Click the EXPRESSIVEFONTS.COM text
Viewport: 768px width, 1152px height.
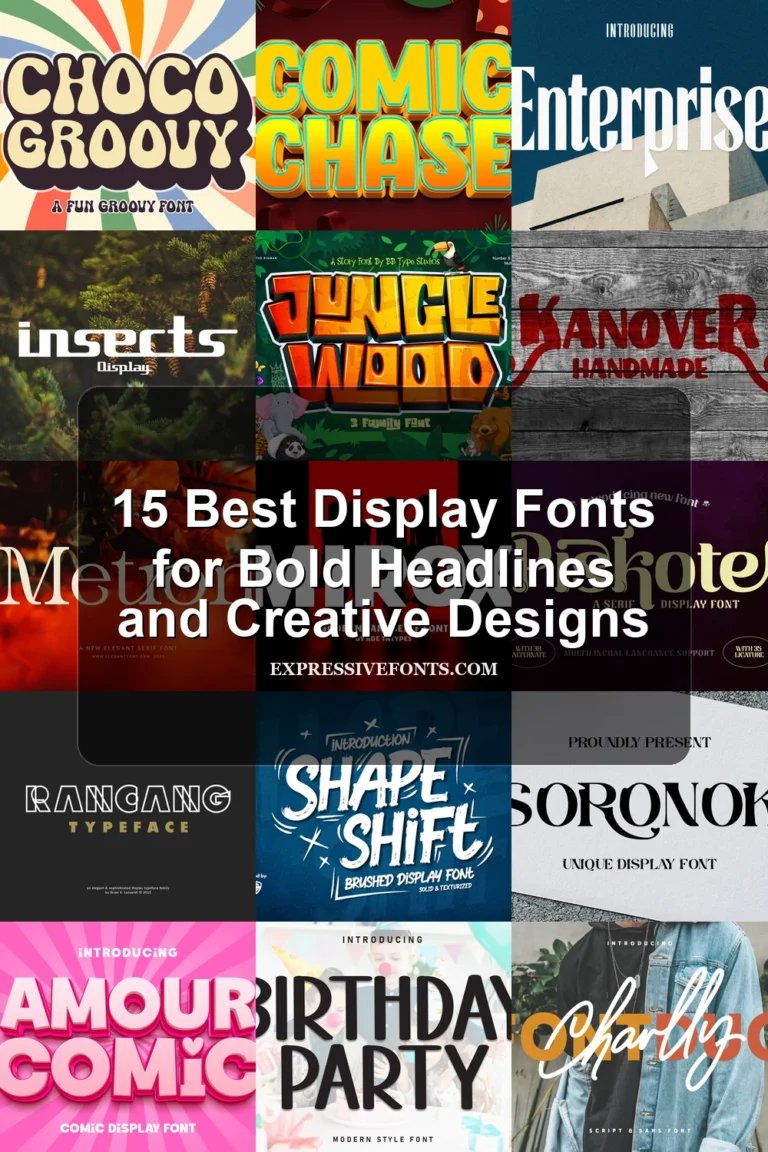[x=383, y=669]
